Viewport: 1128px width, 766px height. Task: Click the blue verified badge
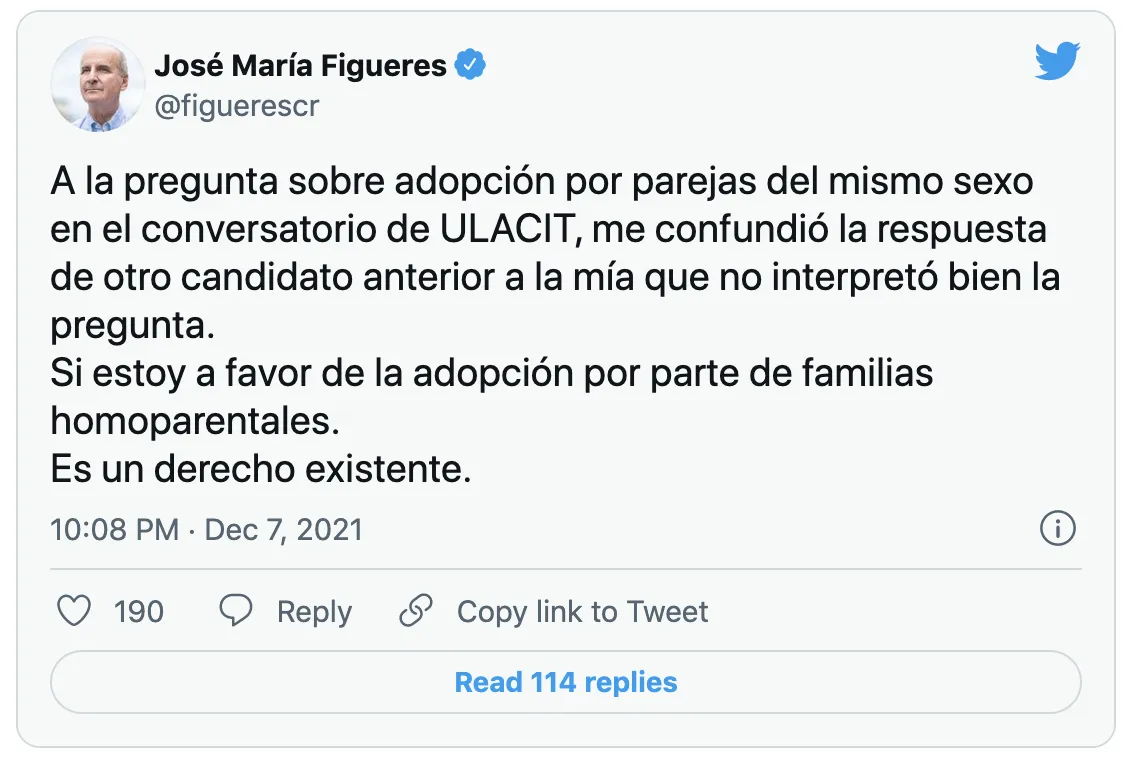pyautogui.click(x=471, y=66)
